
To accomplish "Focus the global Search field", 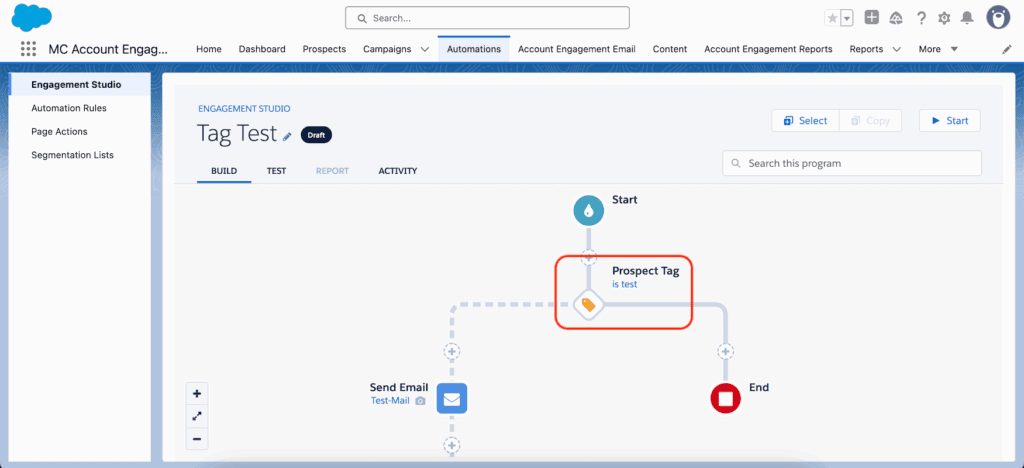I will pyautogui.click(x=487, y=18).
